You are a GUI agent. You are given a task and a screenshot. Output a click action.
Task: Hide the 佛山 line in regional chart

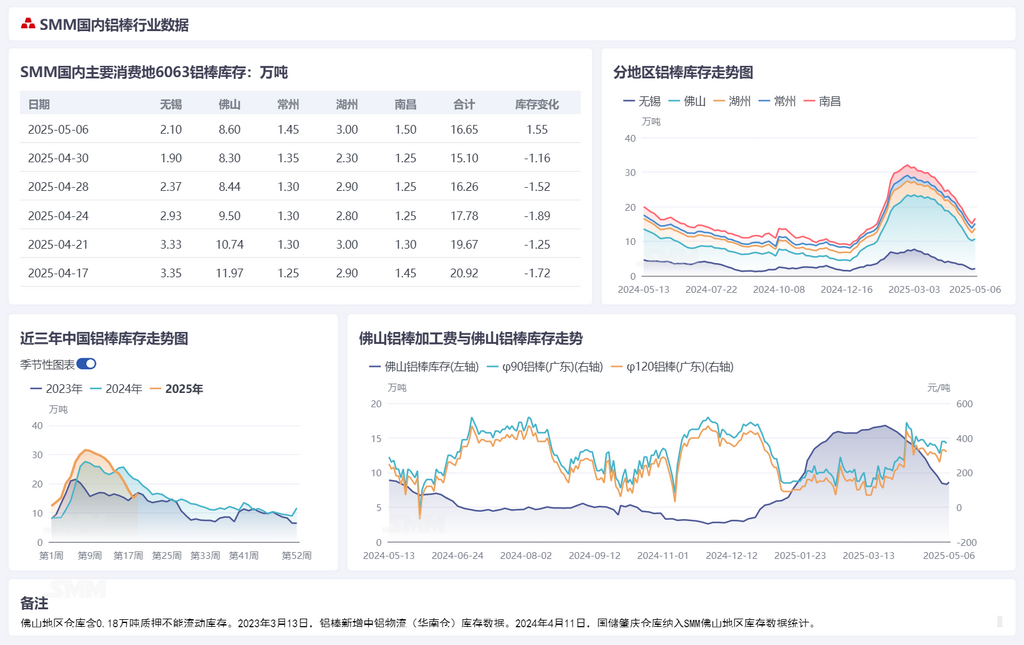coord(685,101)
